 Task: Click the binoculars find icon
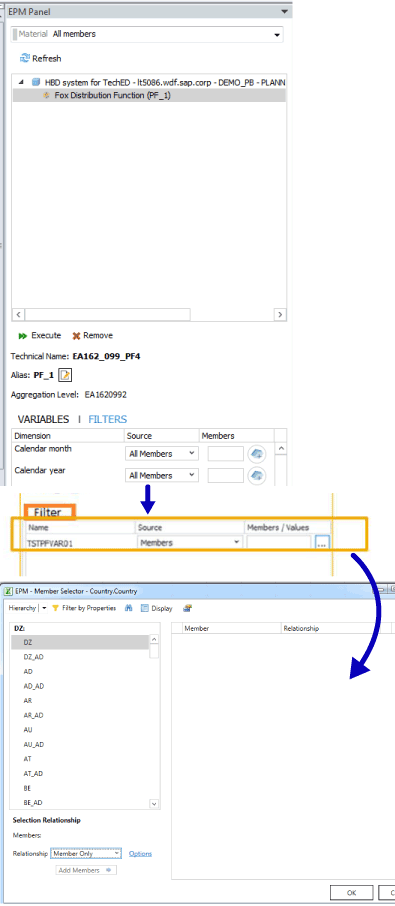tap(129, 608)
